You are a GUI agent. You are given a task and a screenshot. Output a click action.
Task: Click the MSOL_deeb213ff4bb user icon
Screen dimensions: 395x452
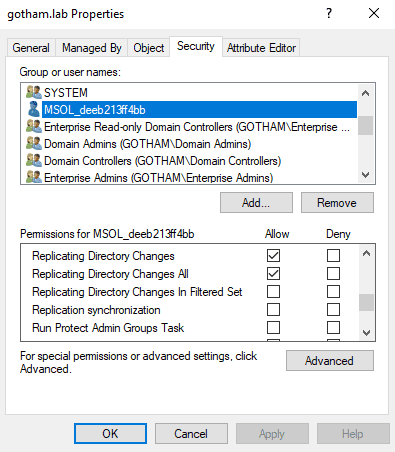coord(34,109)
